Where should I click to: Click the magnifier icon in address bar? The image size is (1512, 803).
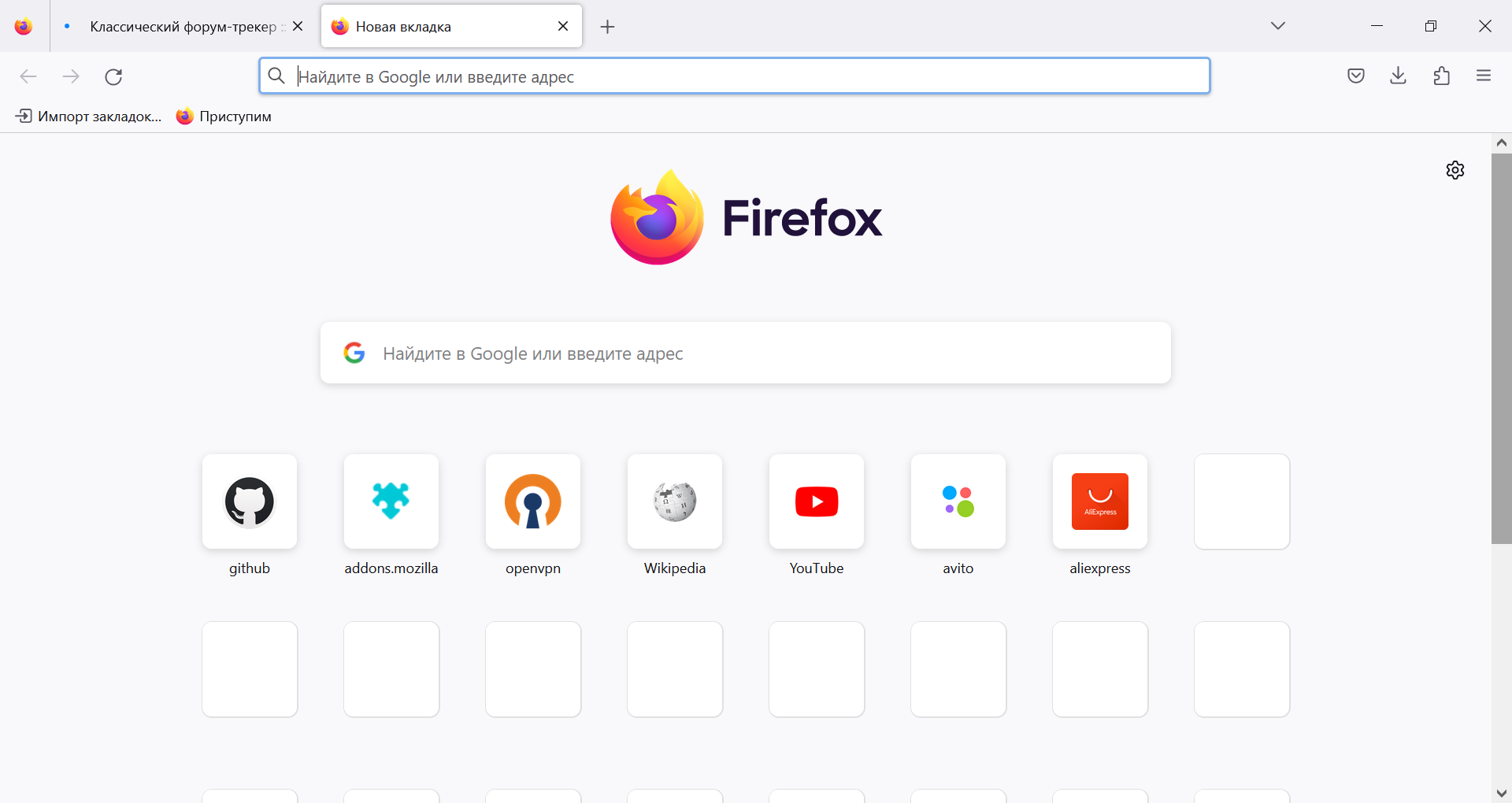276,76
